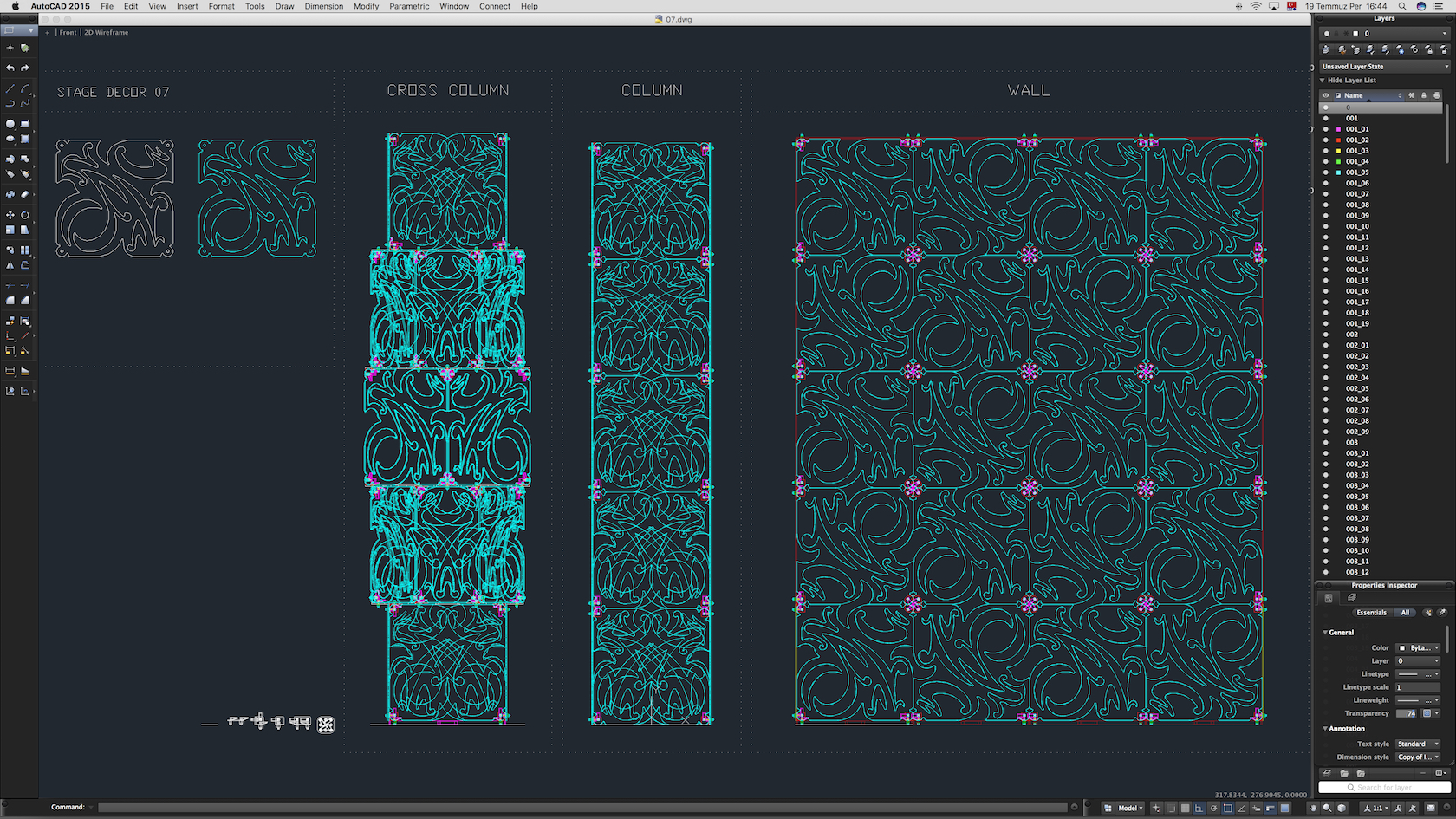This screenshot has width=1456, height=819.
Task: Open the Text style dropdown
Action: (1418, 744)
